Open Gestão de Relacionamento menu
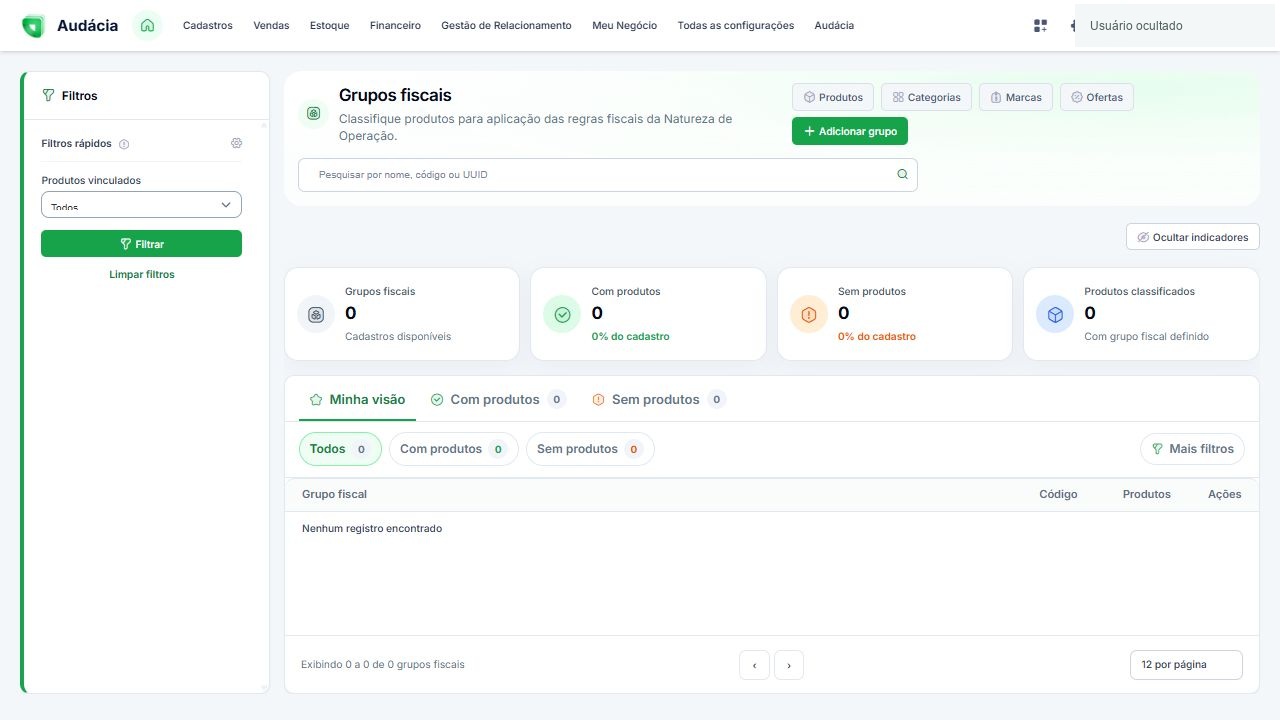This screenshot has width=1280, height=720. coord(506,26)
